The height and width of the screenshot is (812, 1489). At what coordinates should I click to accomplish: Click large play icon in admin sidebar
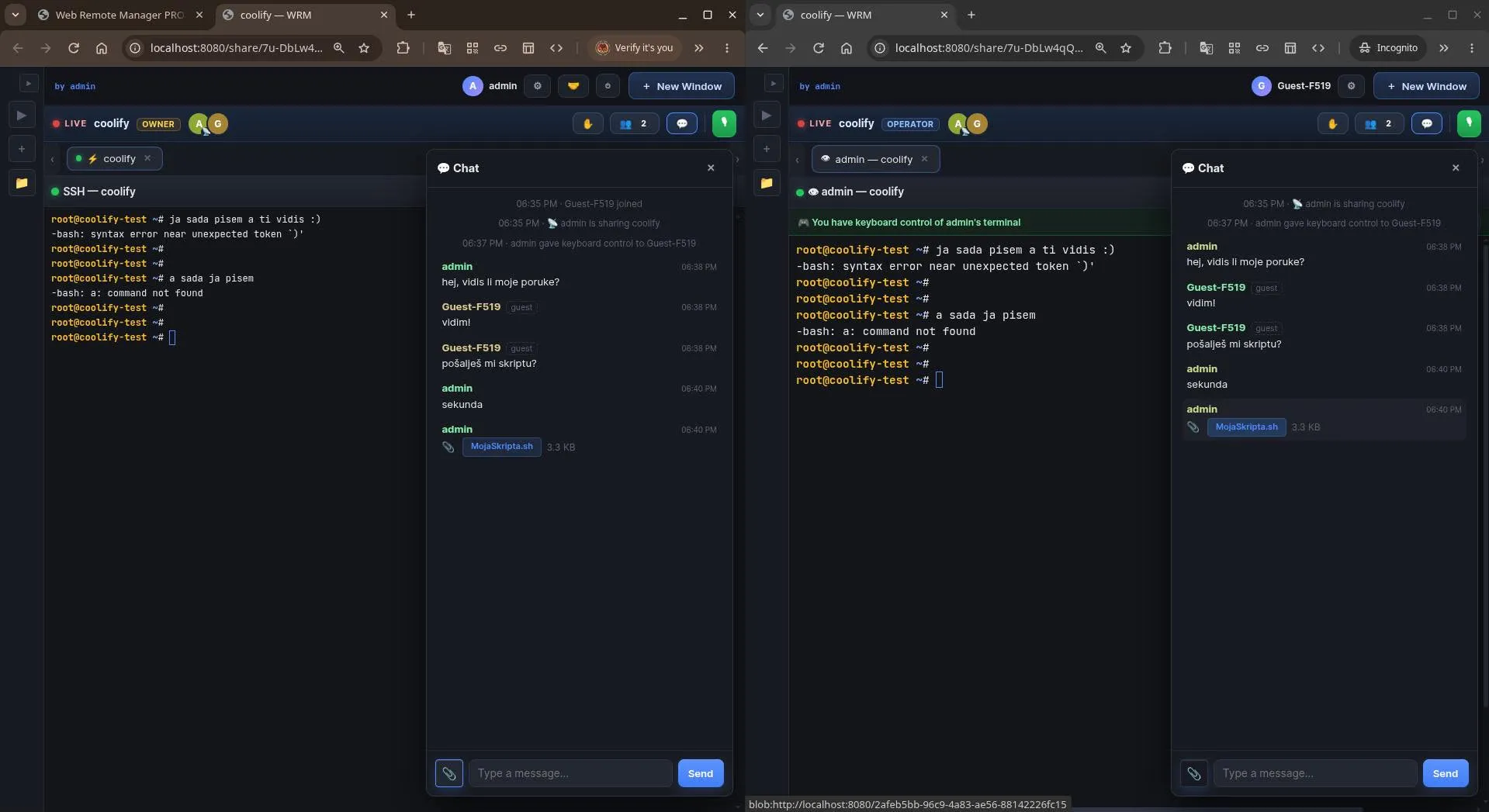22,116
